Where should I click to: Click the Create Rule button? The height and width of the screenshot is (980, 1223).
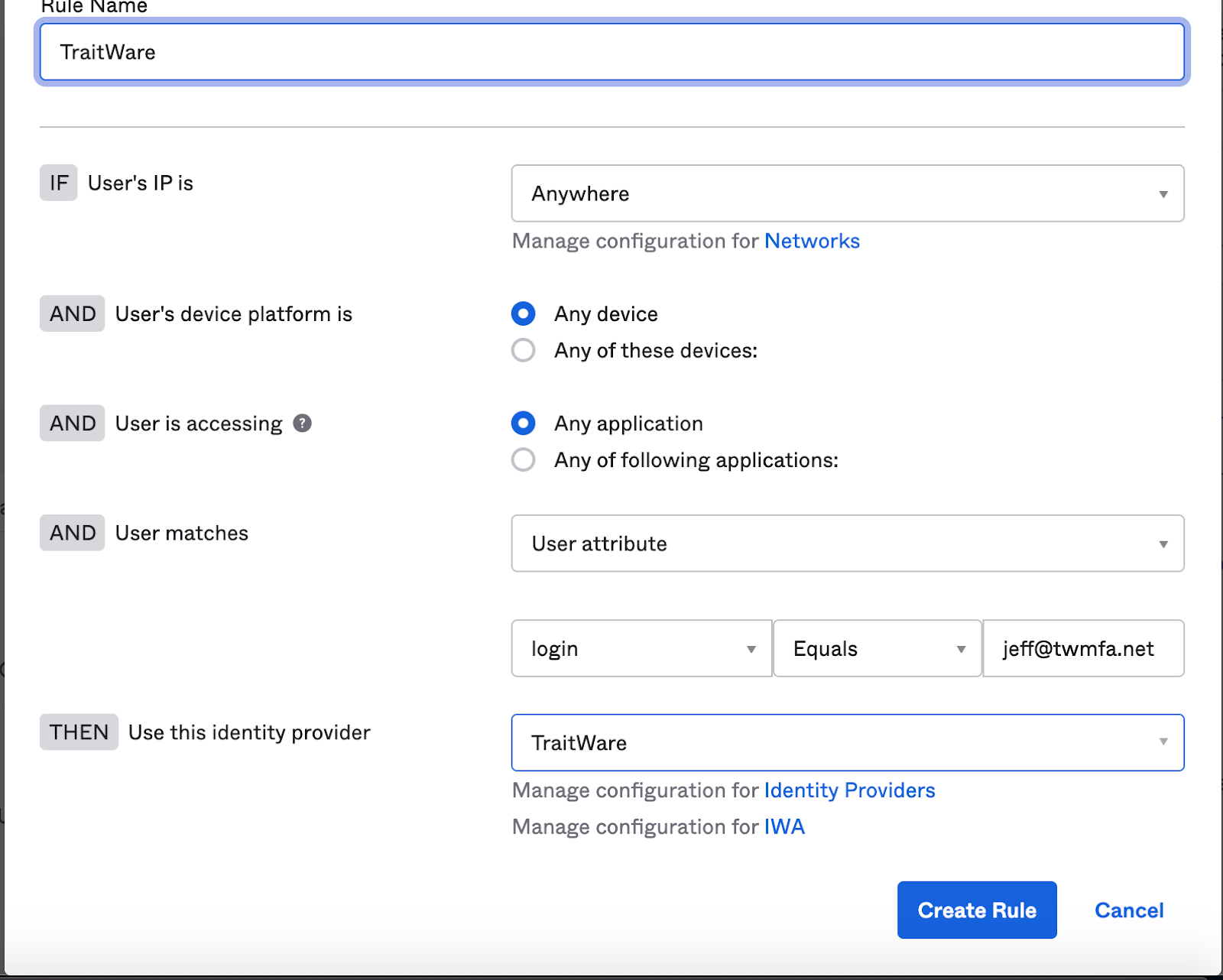[x=977, y=910]
